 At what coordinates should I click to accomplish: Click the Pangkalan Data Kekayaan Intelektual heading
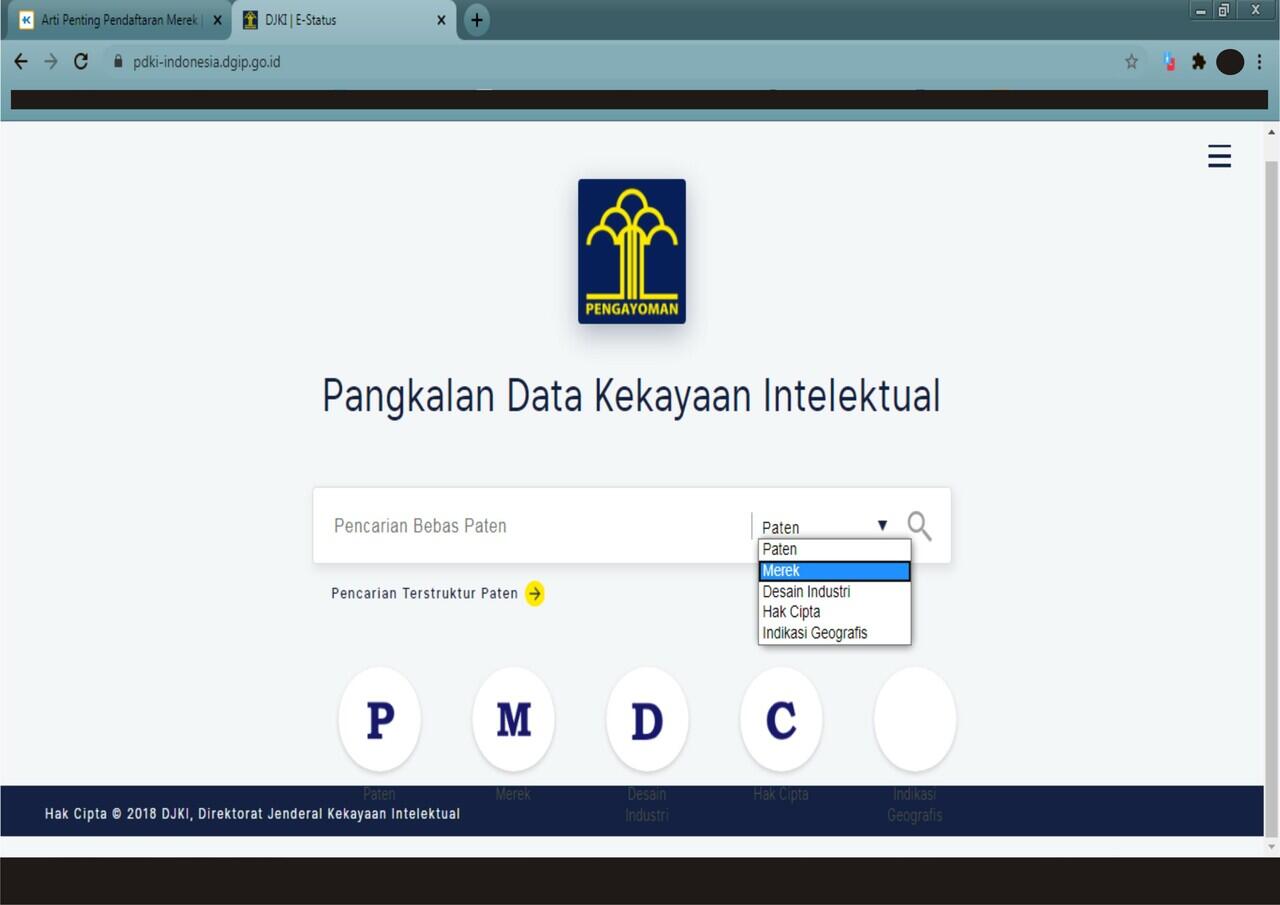pos(631,396)
